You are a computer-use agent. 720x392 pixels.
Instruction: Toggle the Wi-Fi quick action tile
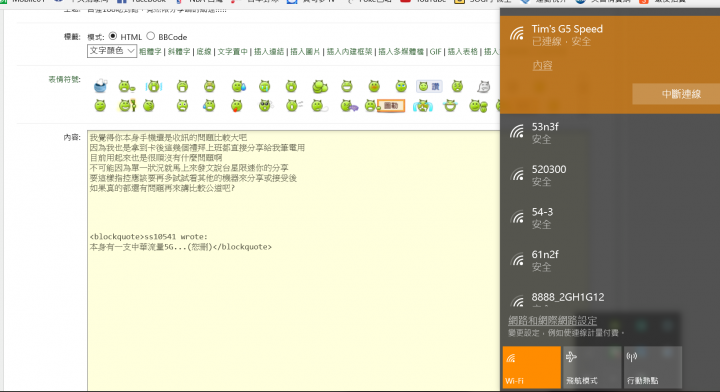tap(532, 367)
